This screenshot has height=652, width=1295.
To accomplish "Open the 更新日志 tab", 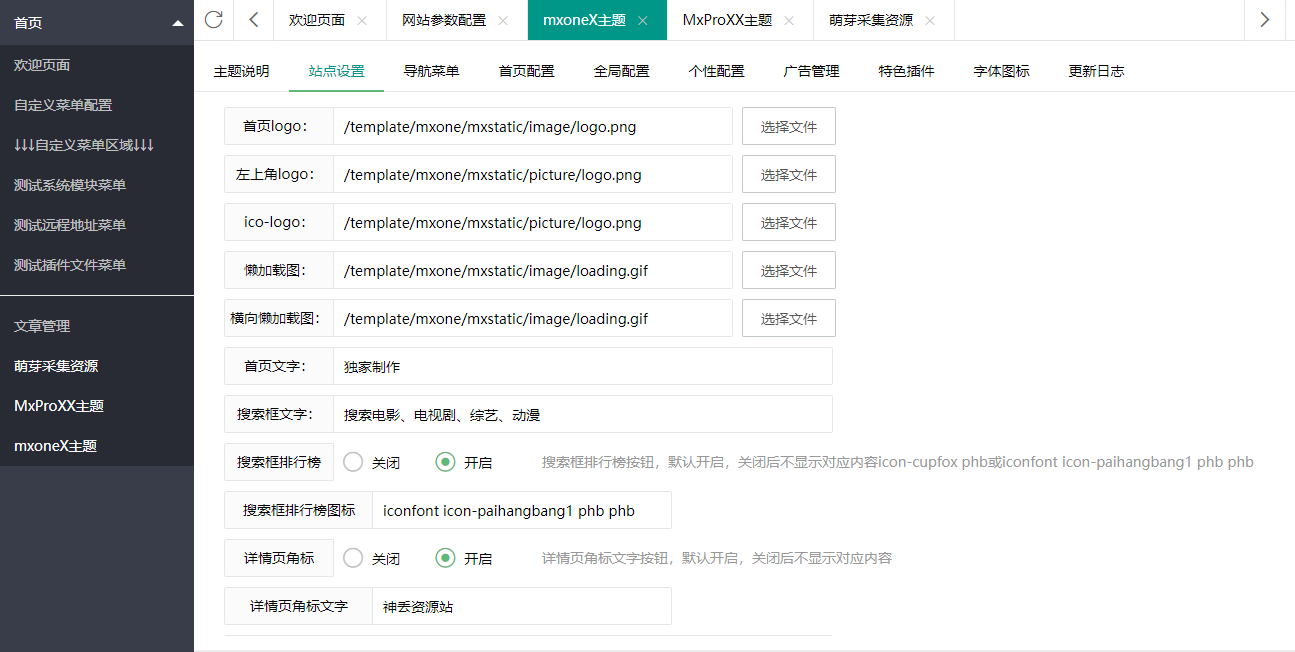I will 1096,71.
